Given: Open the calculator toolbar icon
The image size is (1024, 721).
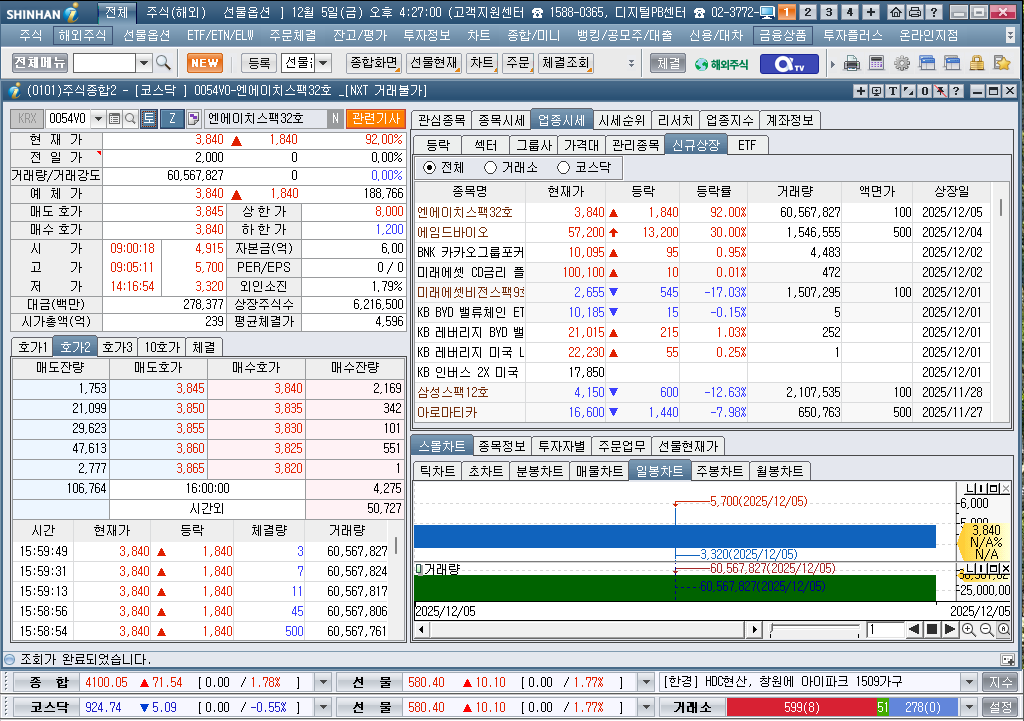Looking at the screenshot, I should point(876,63).
